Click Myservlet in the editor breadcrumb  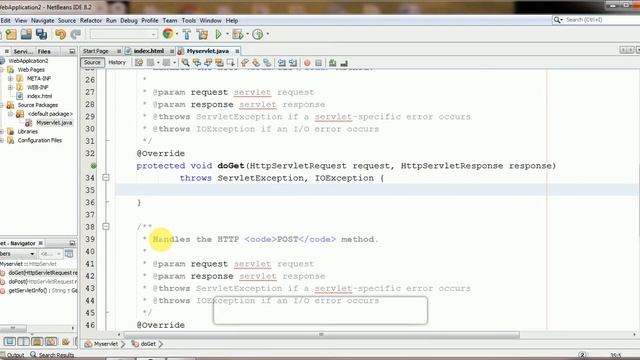coord(106,344)
